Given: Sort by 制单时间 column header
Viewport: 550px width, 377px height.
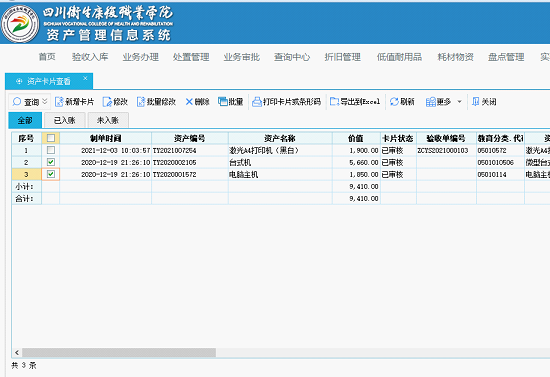Looking at the screenshot, I should point(106,138).
